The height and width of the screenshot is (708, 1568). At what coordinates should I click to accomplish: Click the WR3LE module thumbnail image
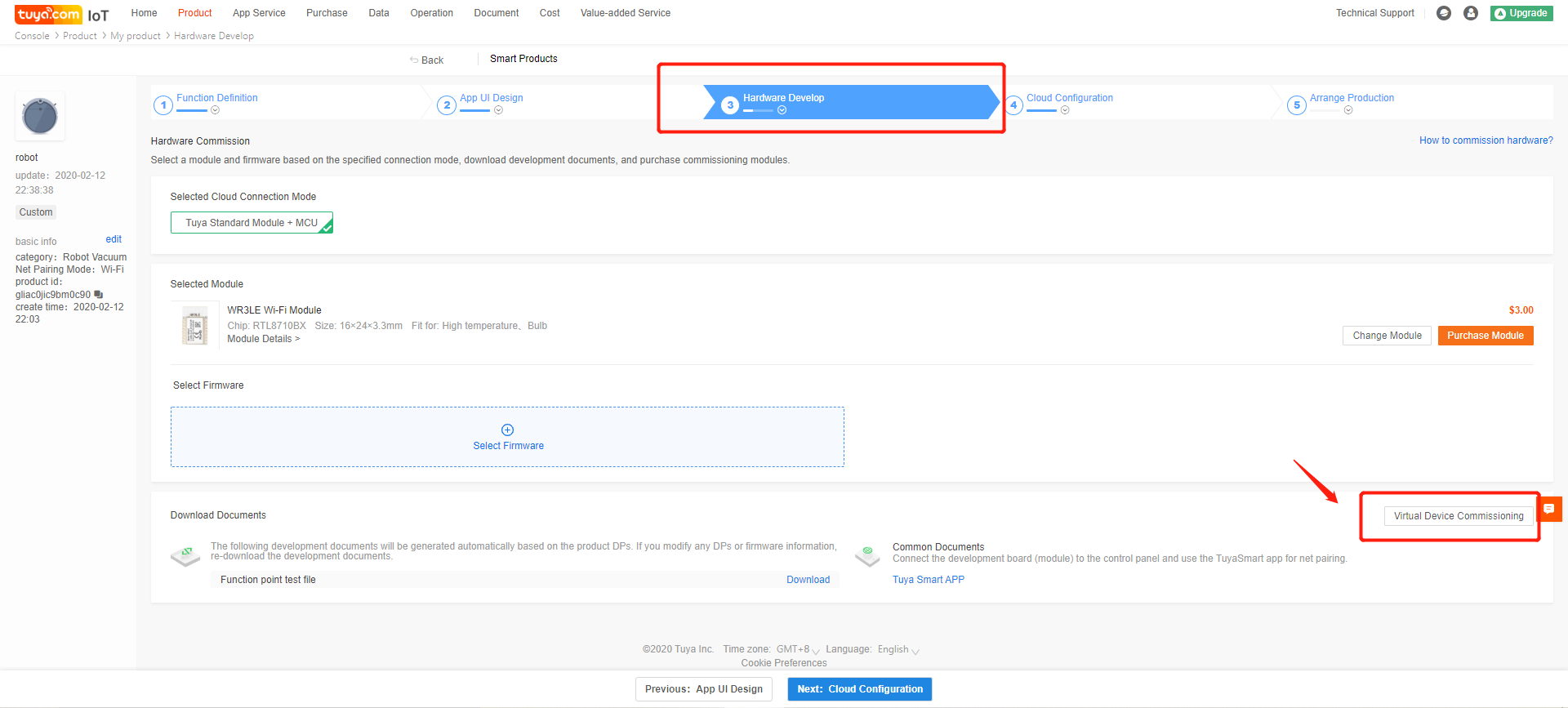tap(194, 327)
